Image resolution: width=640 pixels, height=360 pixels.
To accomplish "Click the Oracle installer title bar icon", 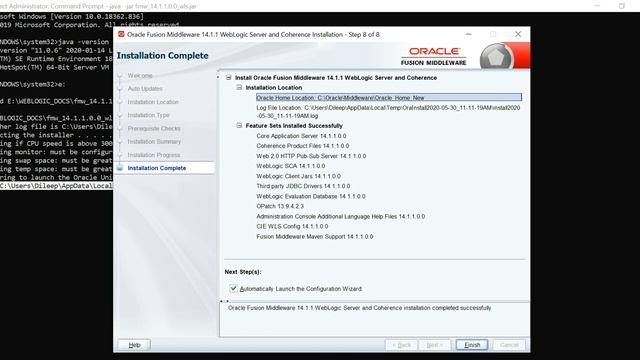I will click(121, 34).
